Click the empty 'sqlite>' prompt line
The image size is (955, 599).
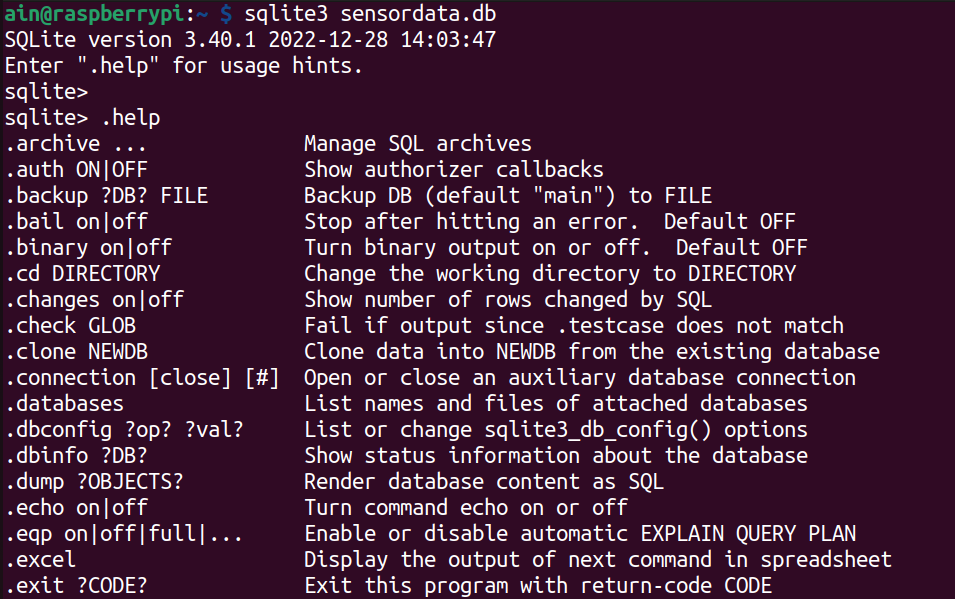46,92
